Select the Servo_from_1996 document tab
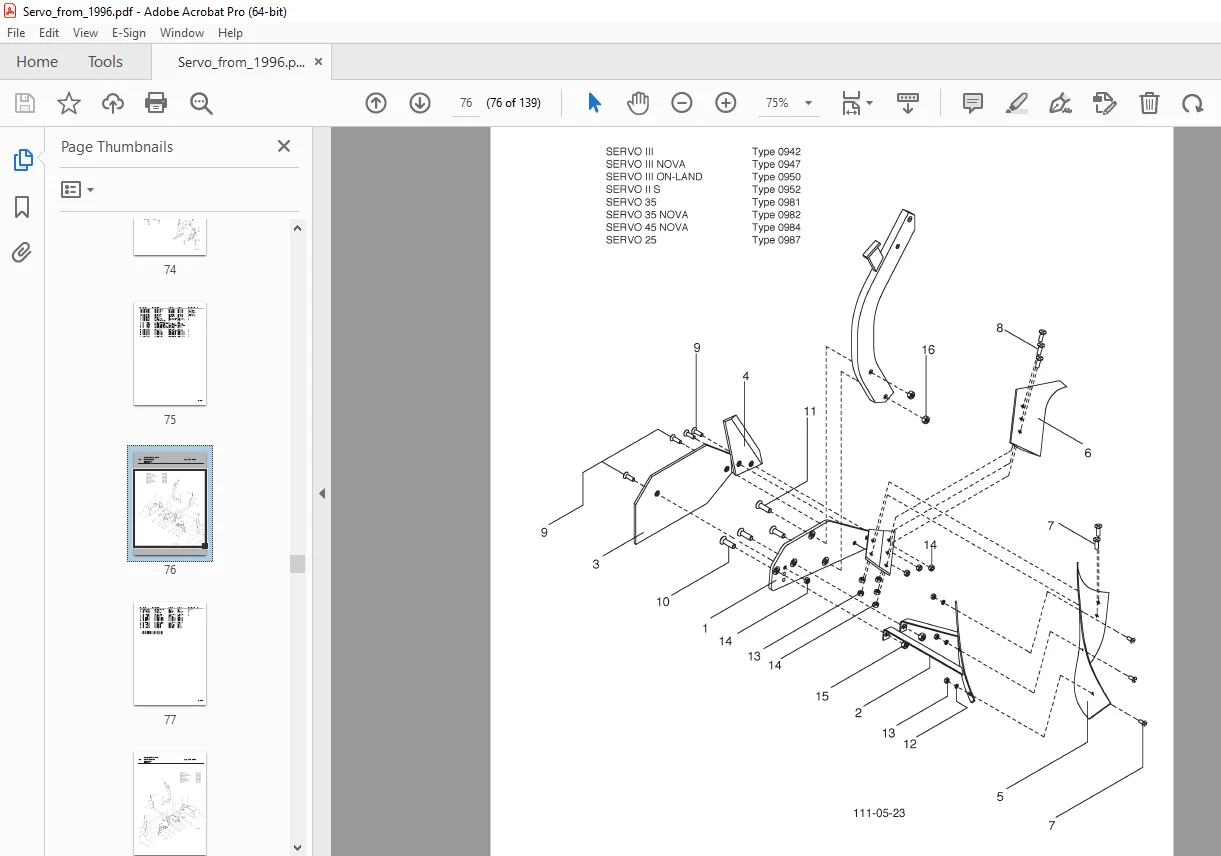Viewport: 1221px width, 856px height. [x=241, y=62]
